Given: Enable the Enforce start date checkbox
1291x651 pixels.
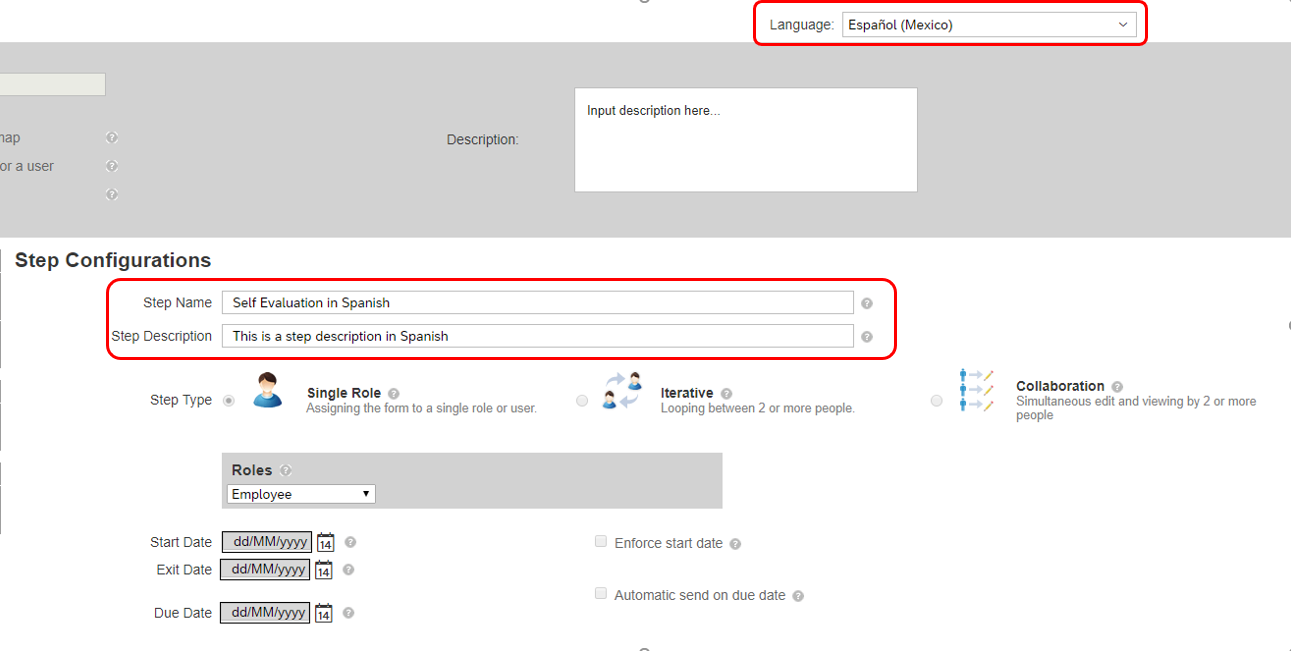Looking at the screenshot, I should [601, 541].
